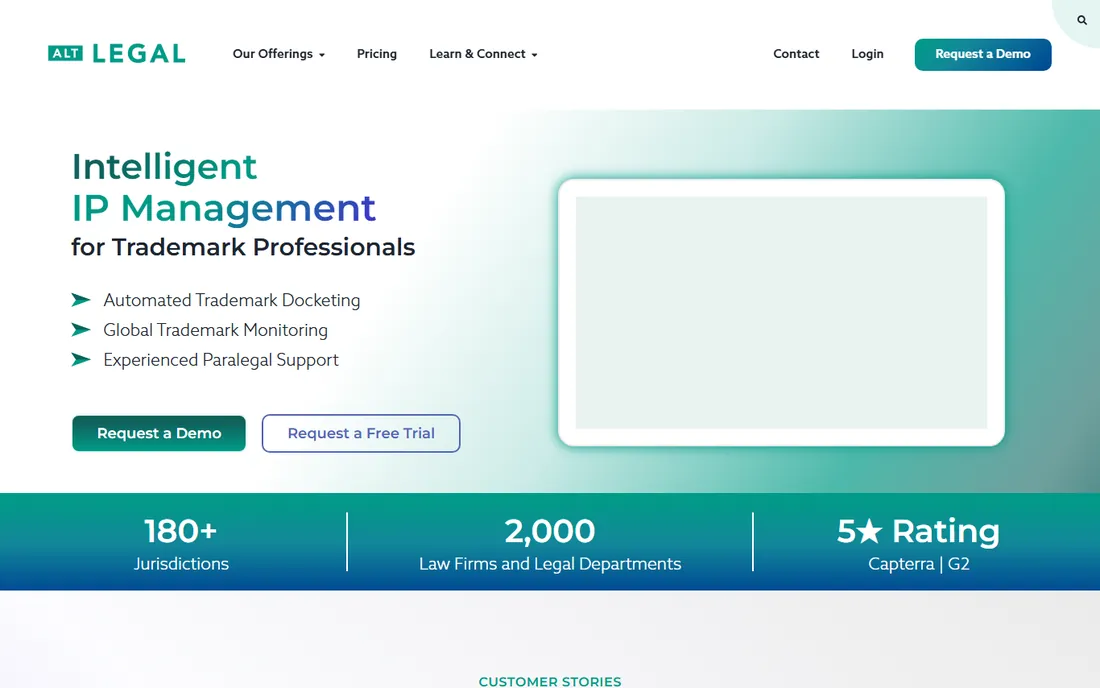Click the for Trademark Professionals subheading
The image size is (1100, 688).
(x=243, y=248)
